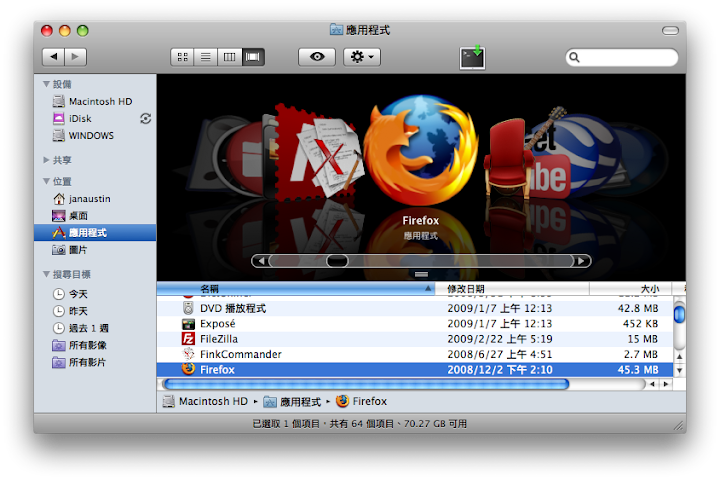Select the Firefox row in list

pyautogui.click(x=415, y=369)
